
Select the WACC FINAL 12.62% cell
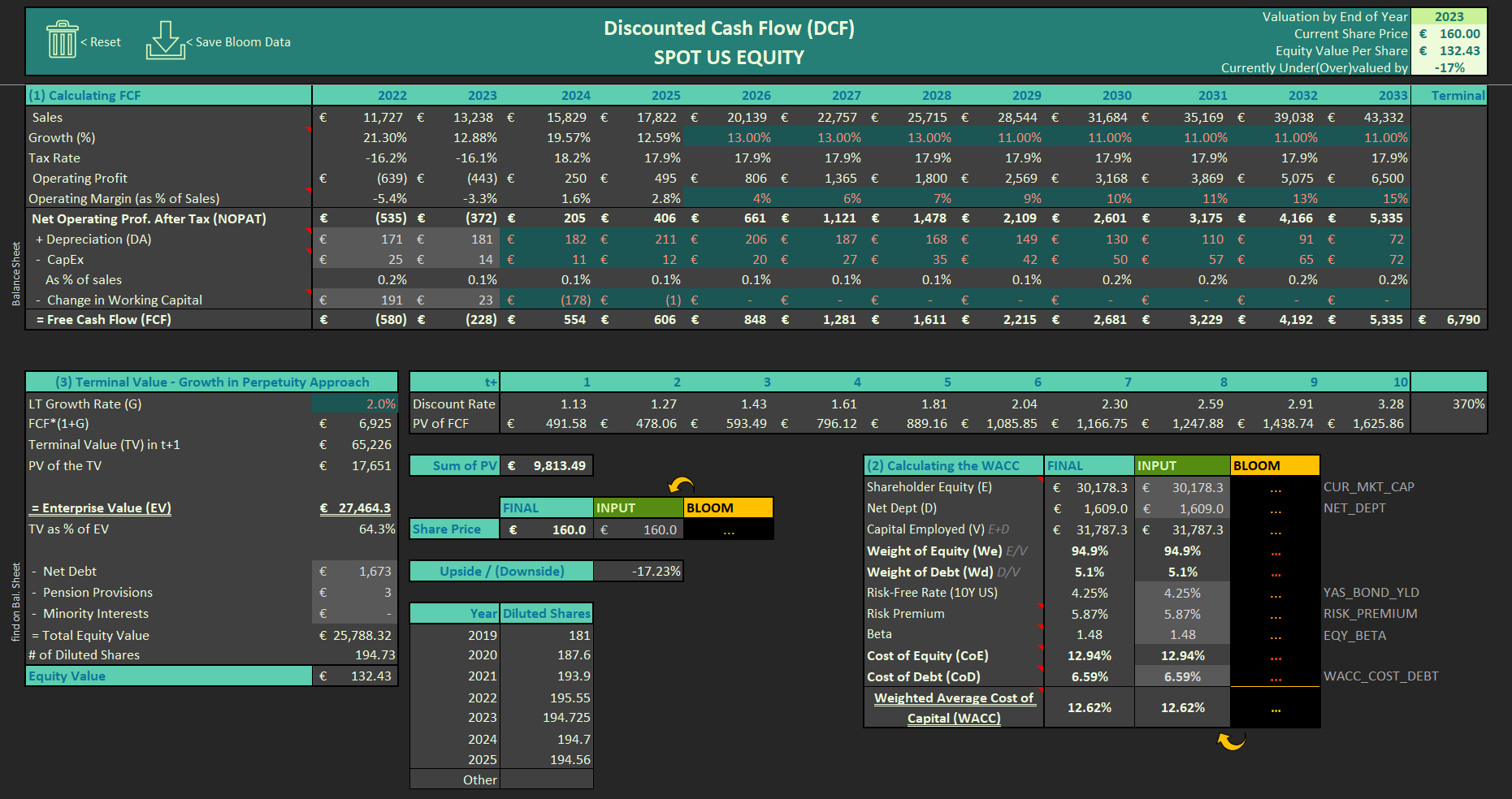pos(1089,707)
